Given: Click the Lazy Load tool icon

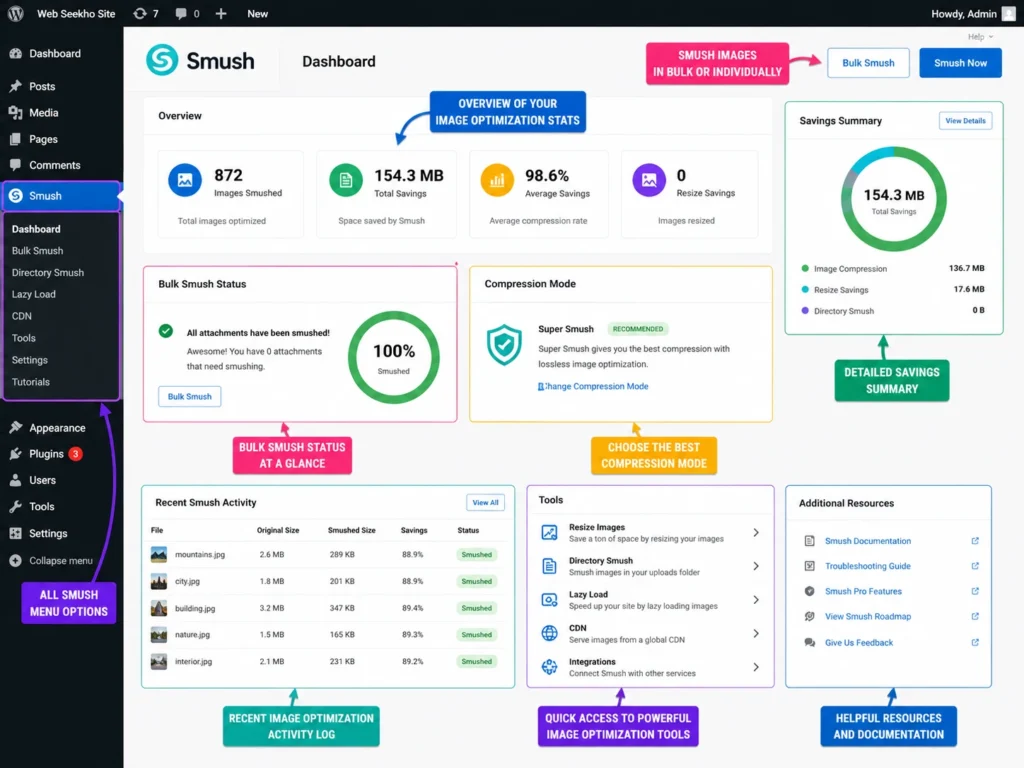Looking at the screenshot, I should (549, 600).
